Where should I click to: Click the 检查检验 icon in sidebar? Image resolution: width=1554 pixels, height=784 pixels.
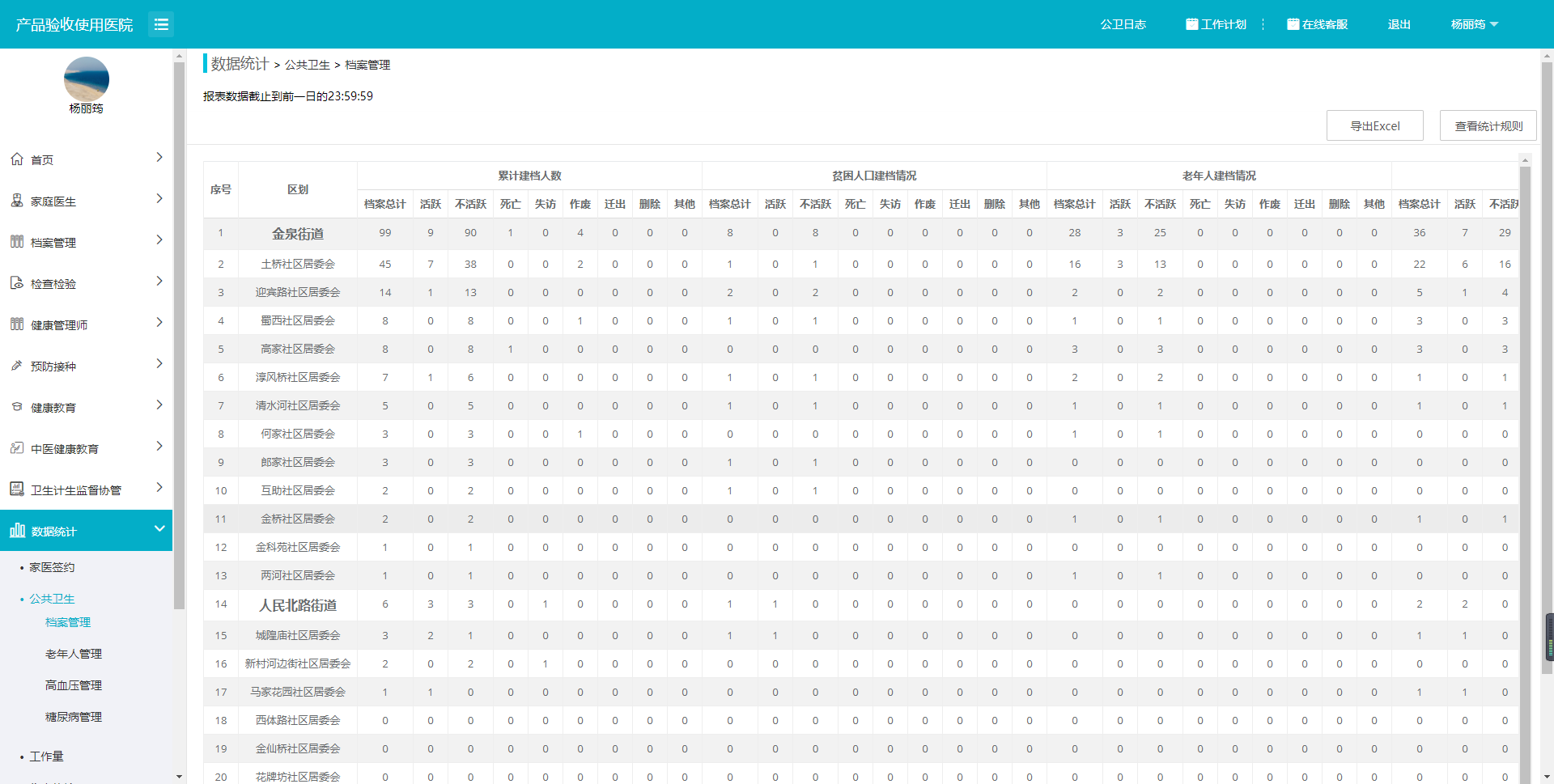pyautogui.click(x=17, y=283)
